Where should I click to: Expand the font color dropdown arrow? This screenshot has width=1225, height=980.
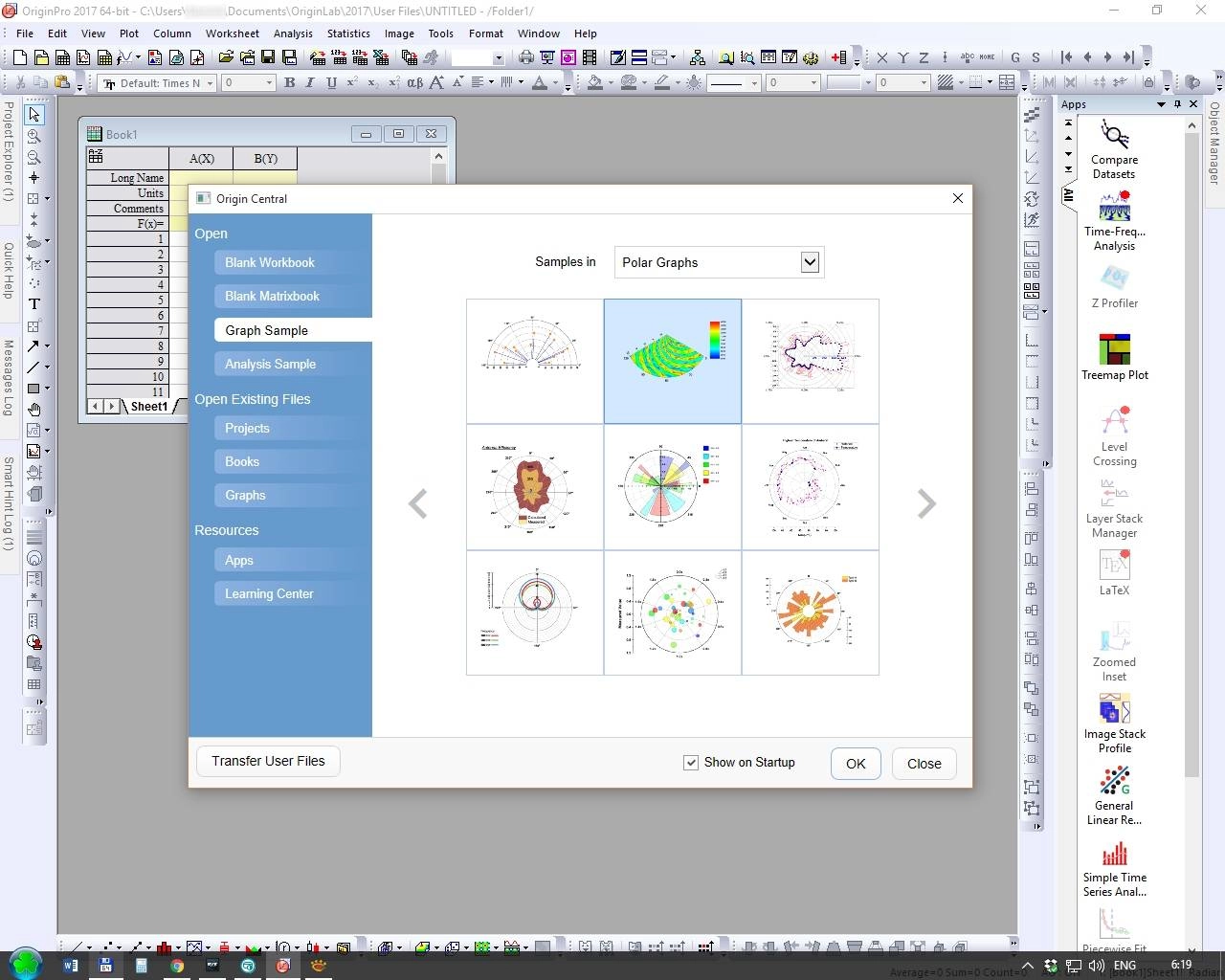555,83
